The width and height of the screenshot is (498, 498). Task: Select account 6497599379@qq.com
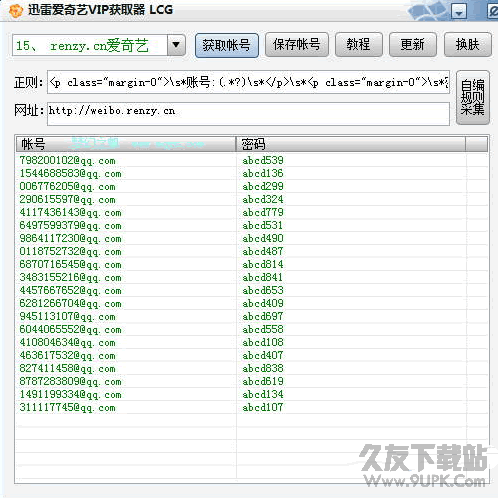point(70,225)
